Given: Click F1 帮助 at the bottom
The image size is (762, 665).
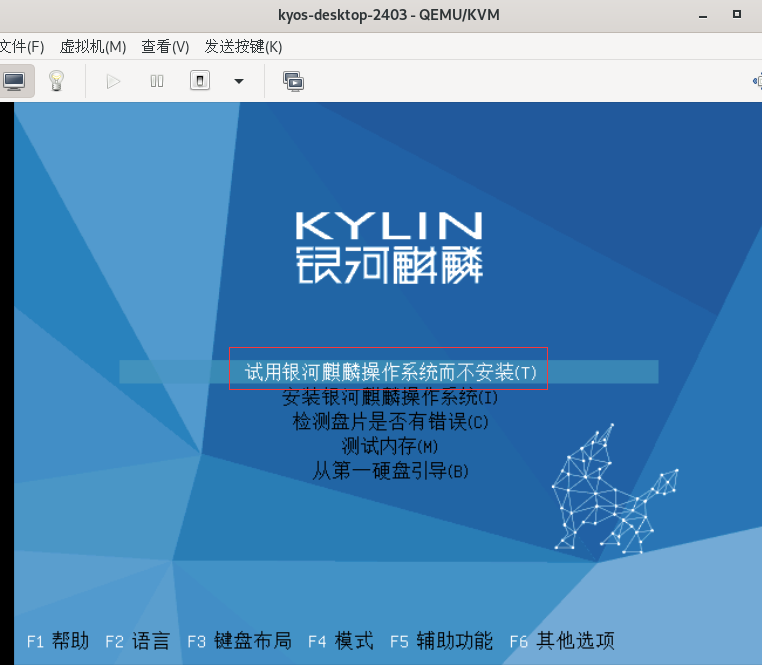Looking at the screenshot, I should click(58, 641).
